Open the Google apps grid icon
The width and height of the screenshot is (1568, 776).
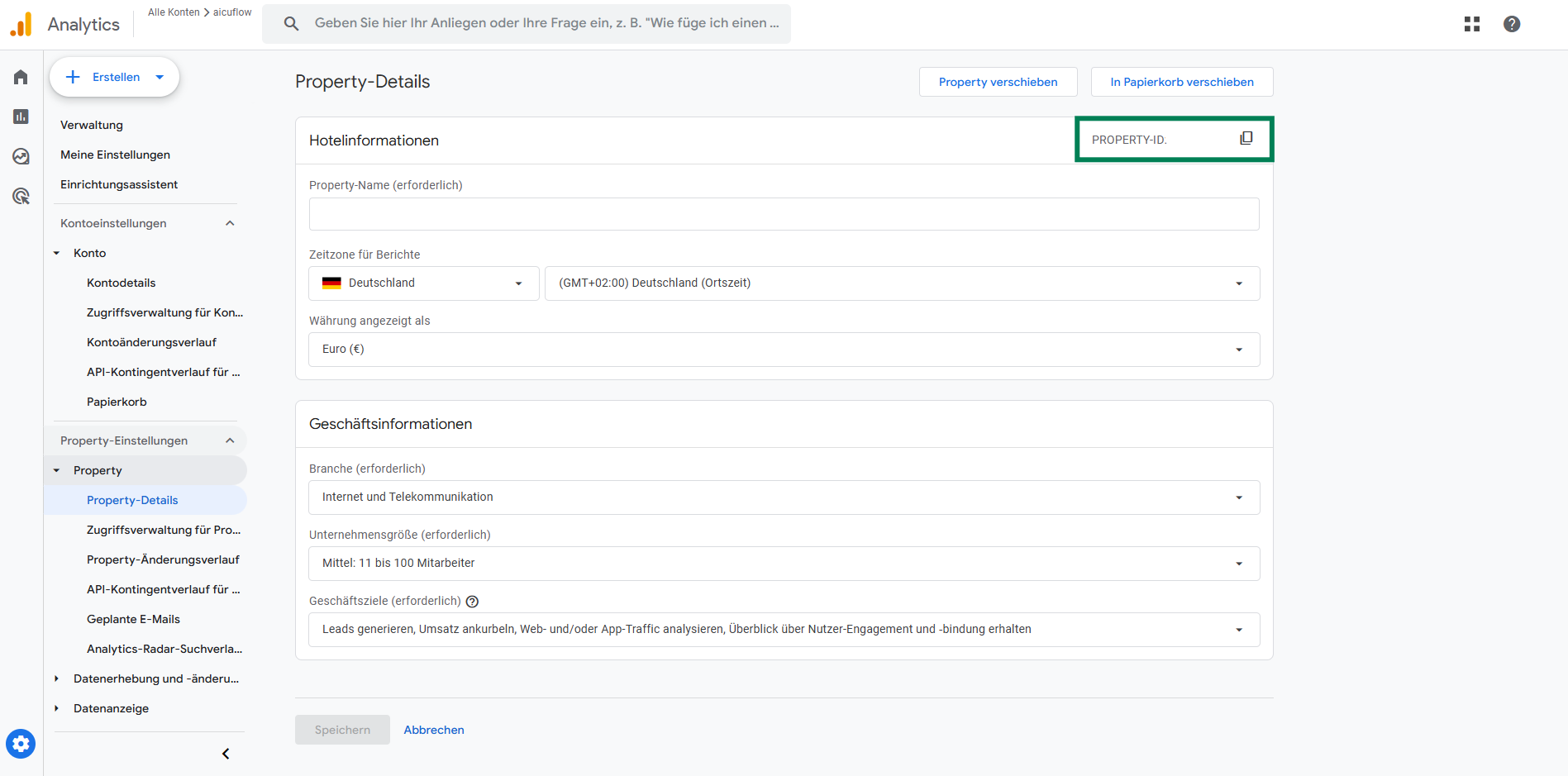1471,24
